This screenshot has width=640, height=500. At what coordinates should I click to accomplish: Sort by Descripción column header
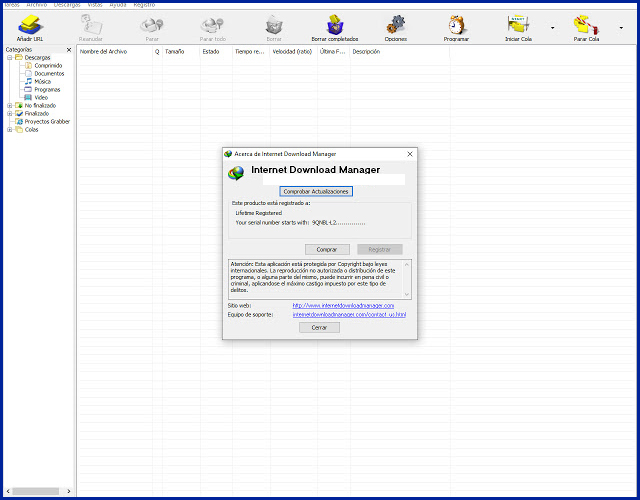point(400,52)
